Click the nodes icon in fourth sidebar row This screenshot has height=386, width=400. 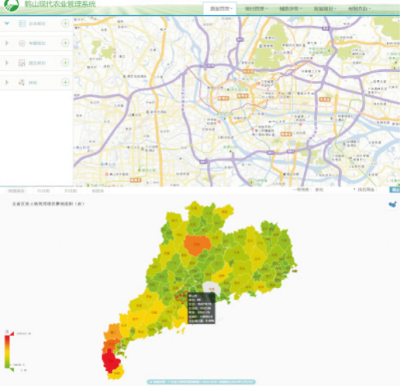click(x=22, y=82)
